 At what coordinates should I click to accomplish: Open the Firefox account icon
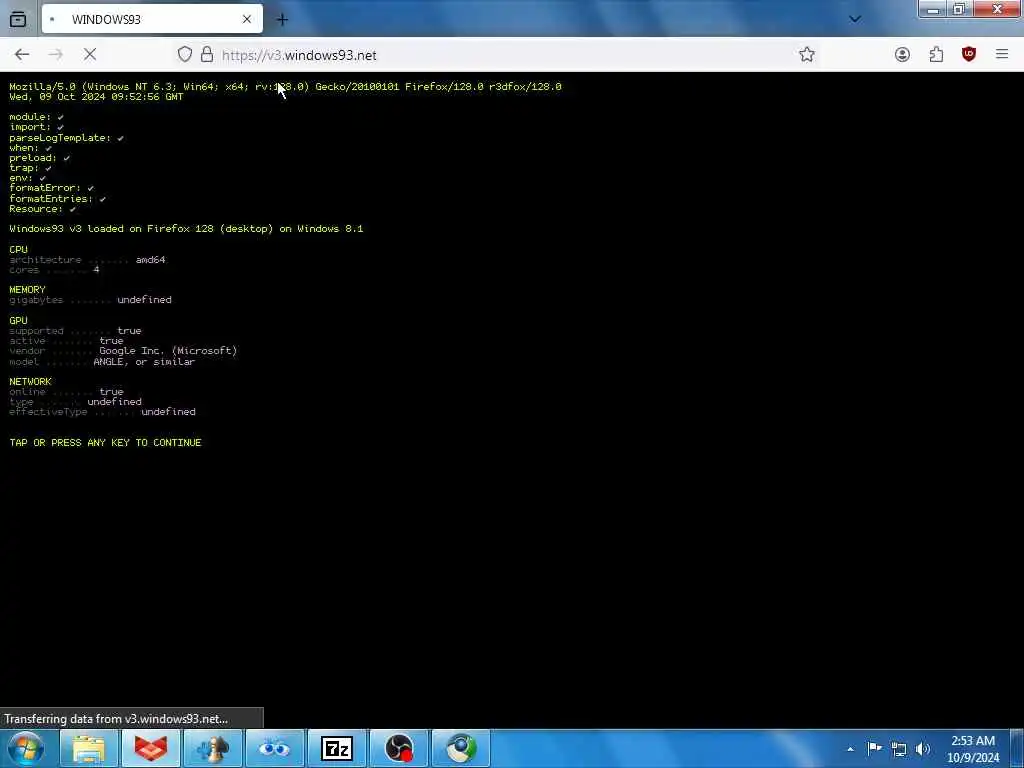pyautogui.click(x=903, y=55)
